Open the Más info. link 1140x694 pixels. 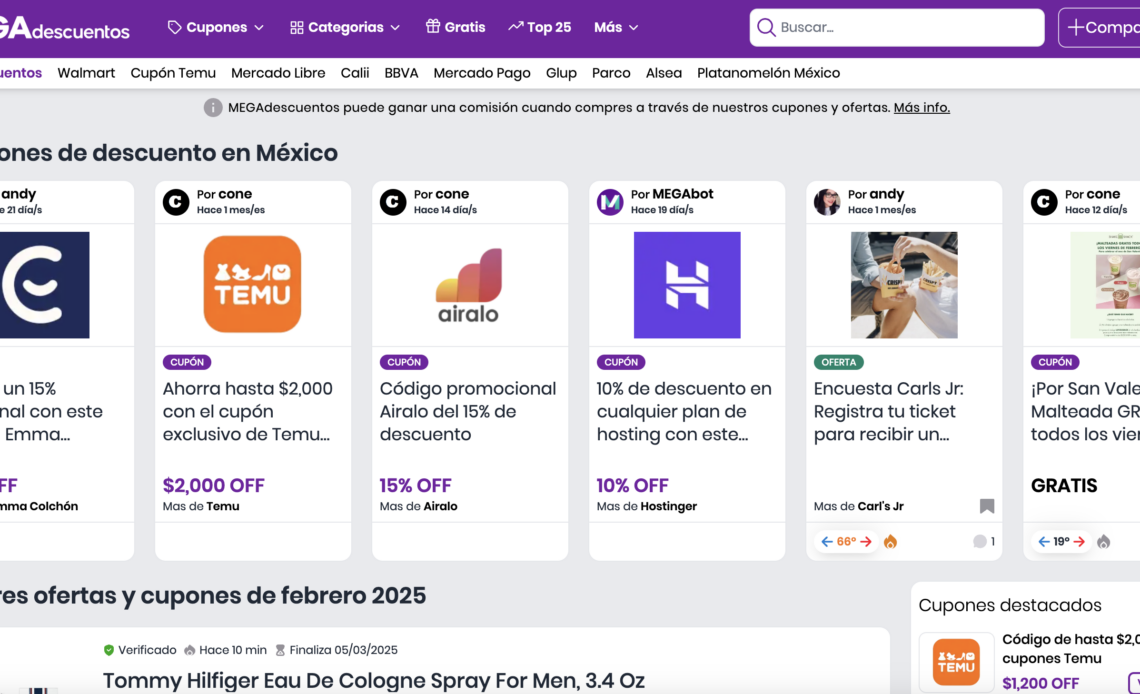click(x=922, y=108)
